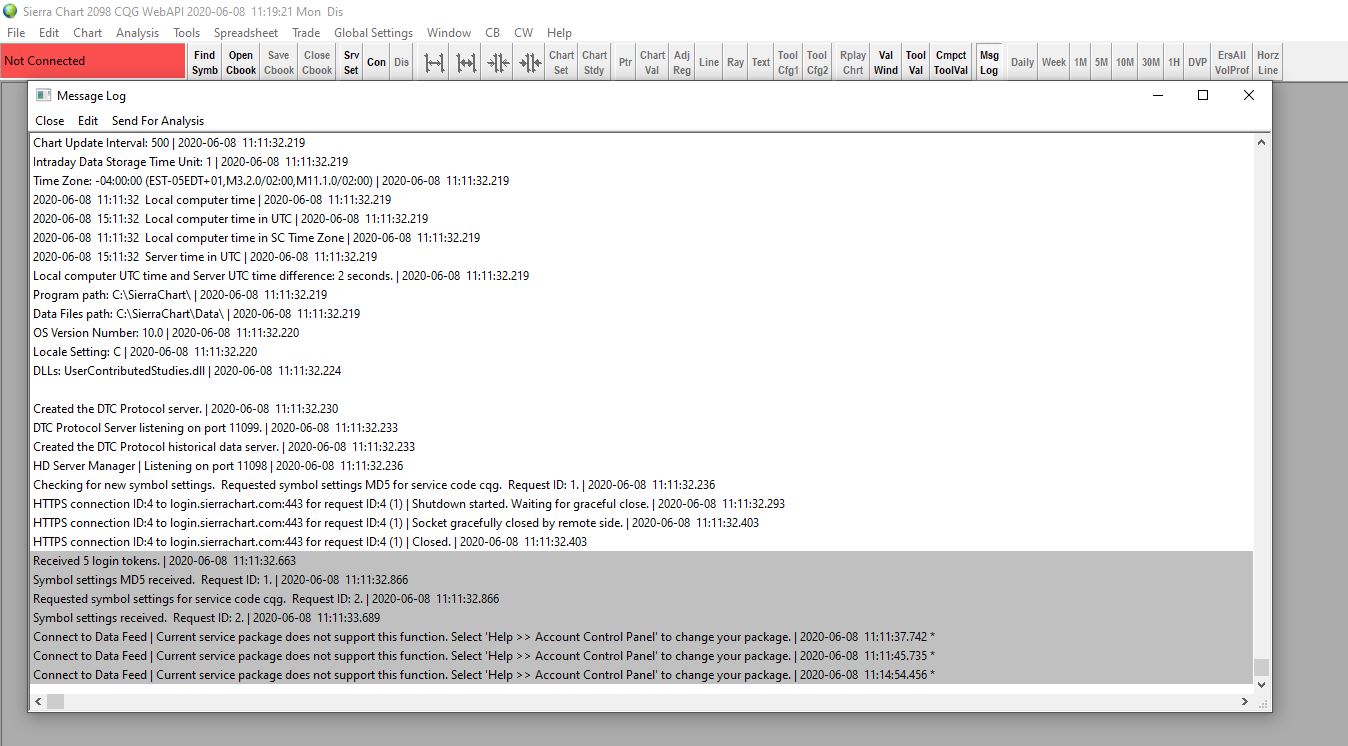
Task: Click the Dis disconnect button
Action: [x=401, y=62]
